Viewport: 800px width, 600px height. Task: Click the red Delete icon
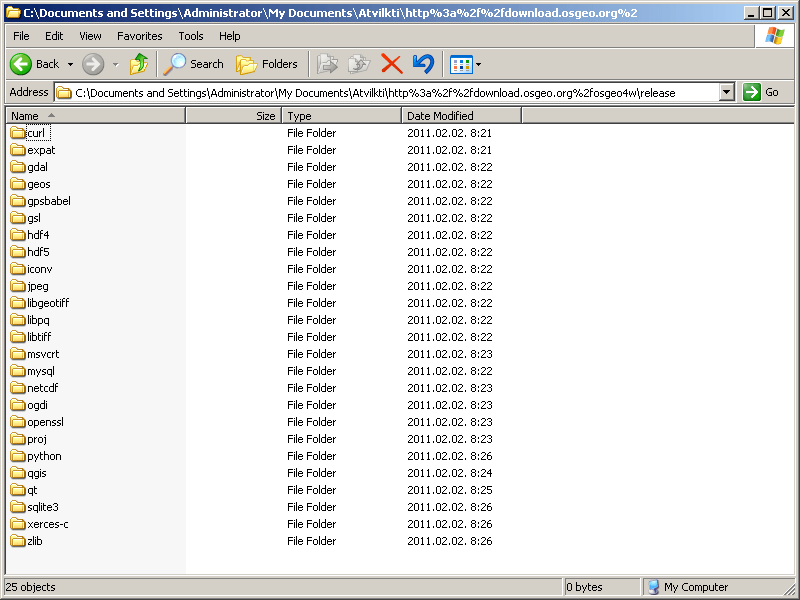[391, 64]
